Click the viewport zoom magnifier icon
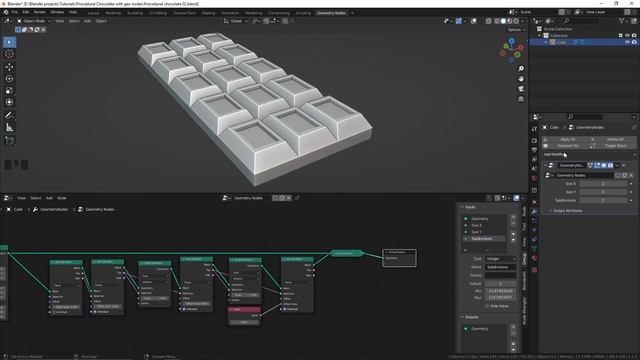Viewport: 640px width, 360px height. (x=521, y=69)
